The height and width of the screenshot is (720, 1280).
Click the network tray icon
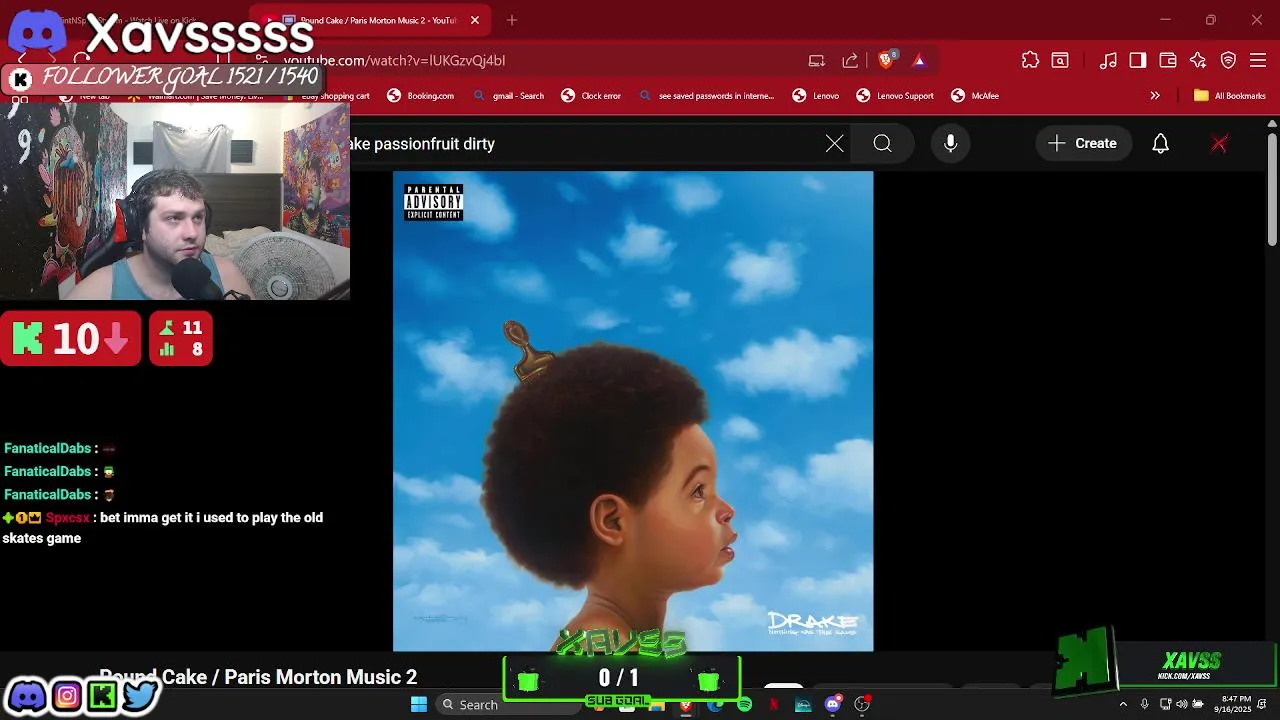[x=1166, y=705]
